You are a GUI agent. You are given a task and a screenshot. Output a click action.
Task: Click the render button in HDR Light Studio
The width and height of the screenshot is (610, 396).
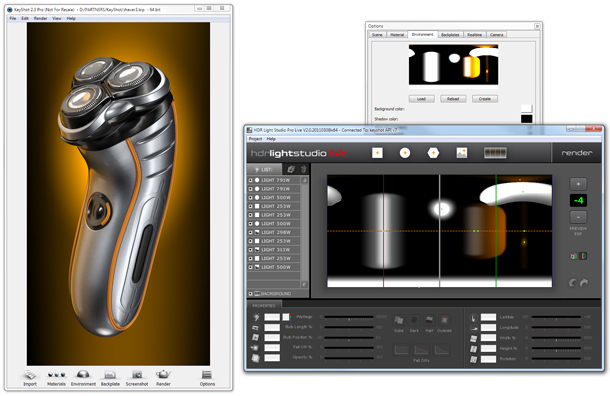point(577,153)
